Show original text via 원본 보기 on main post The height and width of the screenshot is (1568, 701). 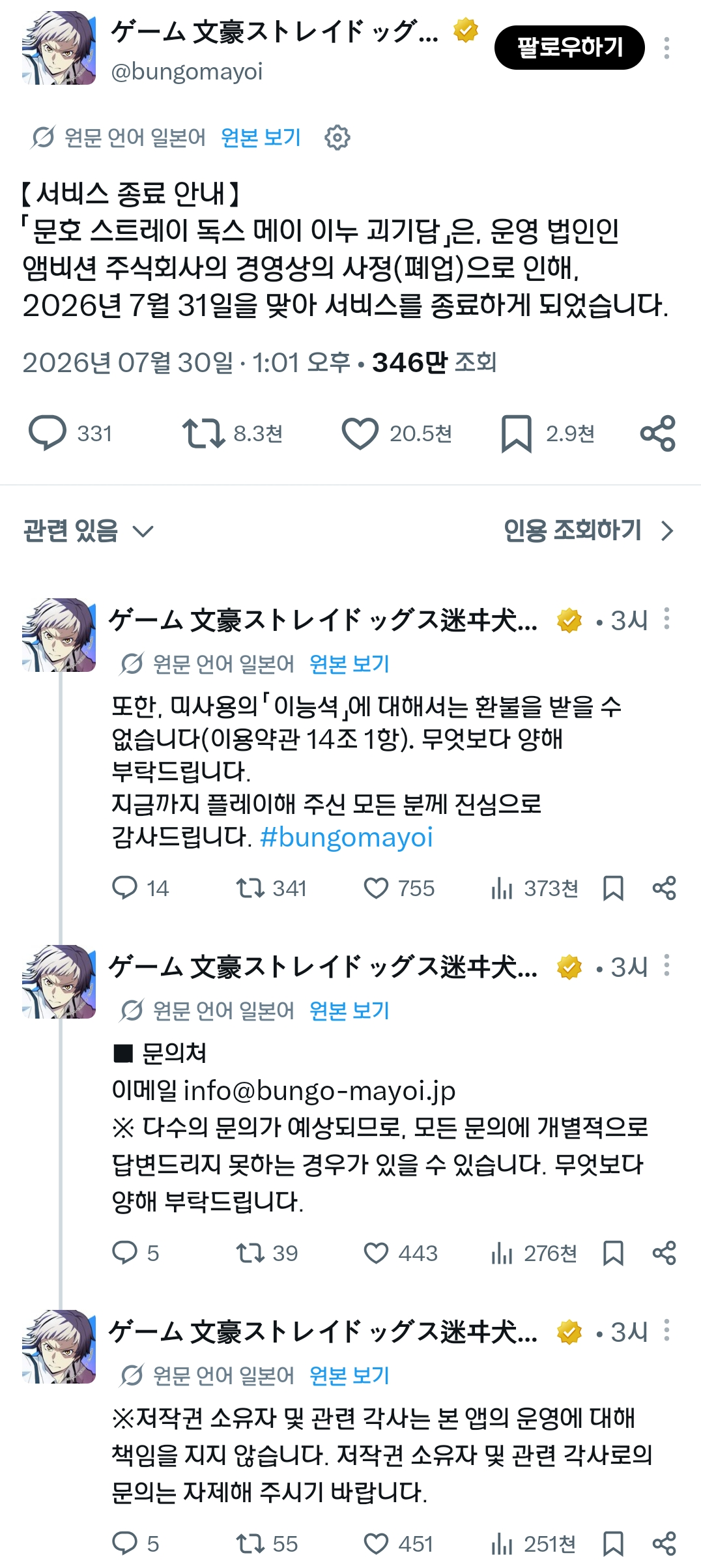click(261, 138)
